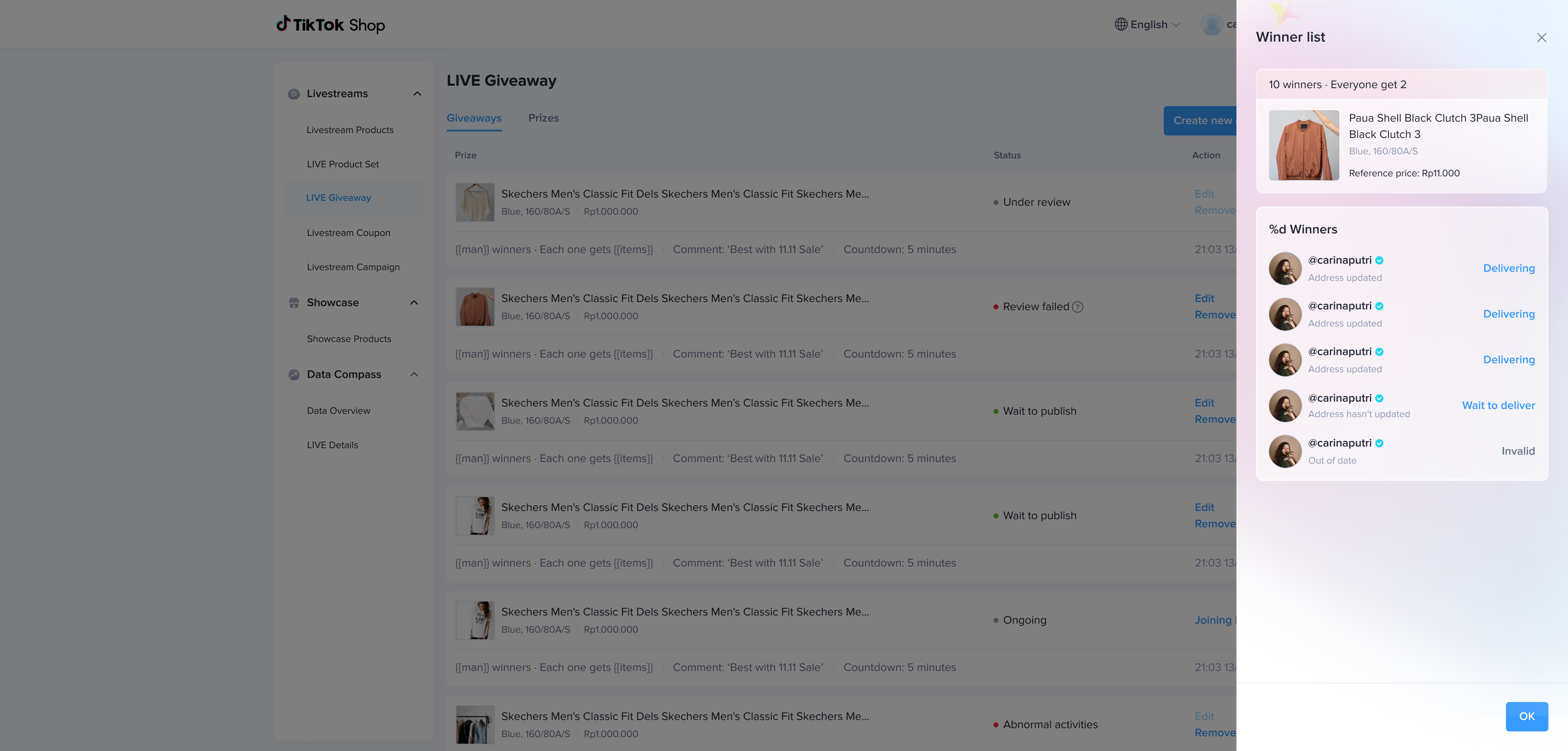
Task: Close the Winner list panel
Action: pos(1541,38)
